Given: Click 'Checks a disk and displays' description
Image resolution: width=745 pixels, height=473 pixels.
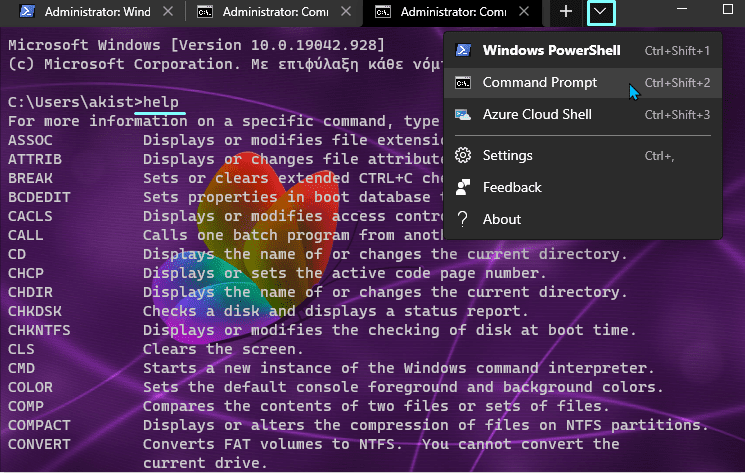Looking at the screenshot, I should point(335,311).
